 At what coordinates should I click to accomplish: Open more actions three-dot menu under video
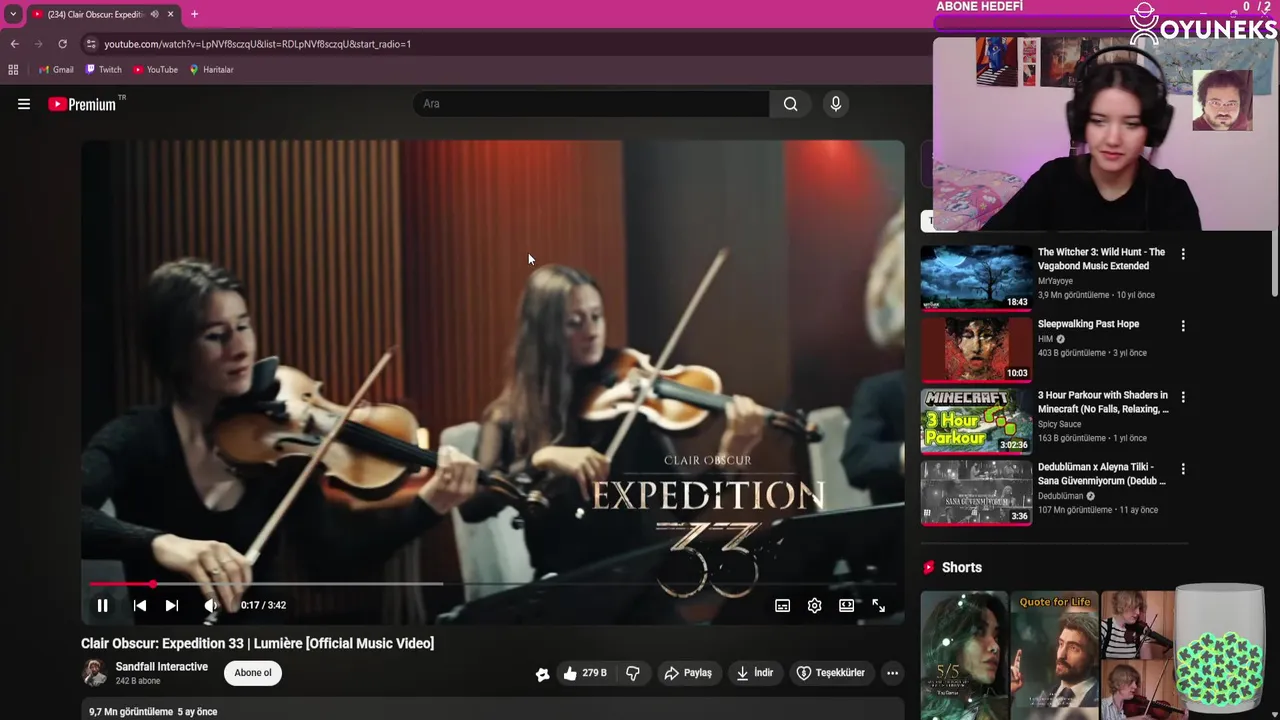point(892,673)
